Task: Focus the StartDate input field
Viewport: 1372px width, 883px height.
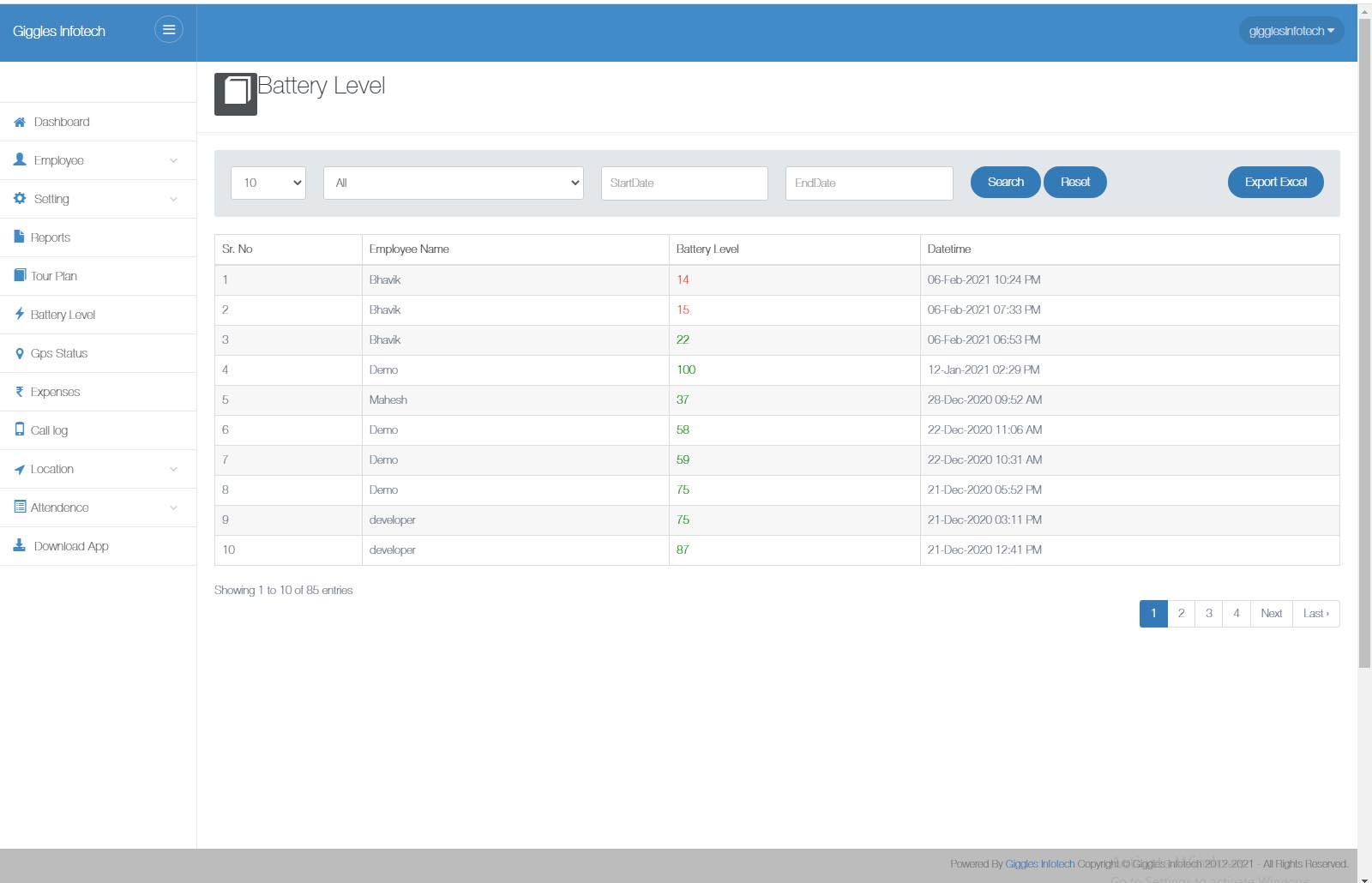Action: tap(684, 183)
